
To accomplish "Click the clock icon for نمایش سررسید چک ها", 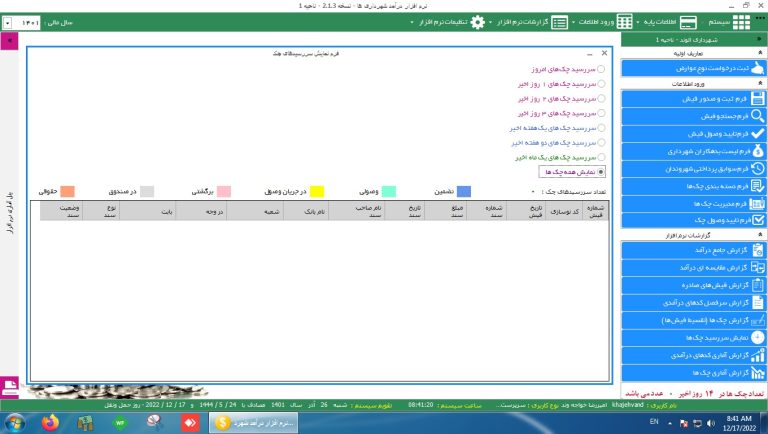I will (x=757, y=337).
